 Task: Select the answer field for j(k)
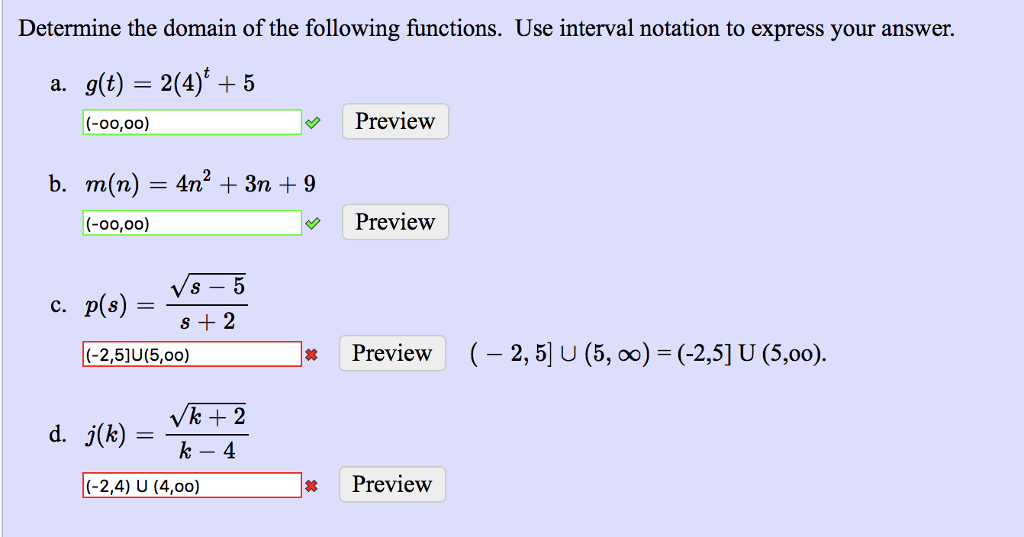tap(192, 485)
